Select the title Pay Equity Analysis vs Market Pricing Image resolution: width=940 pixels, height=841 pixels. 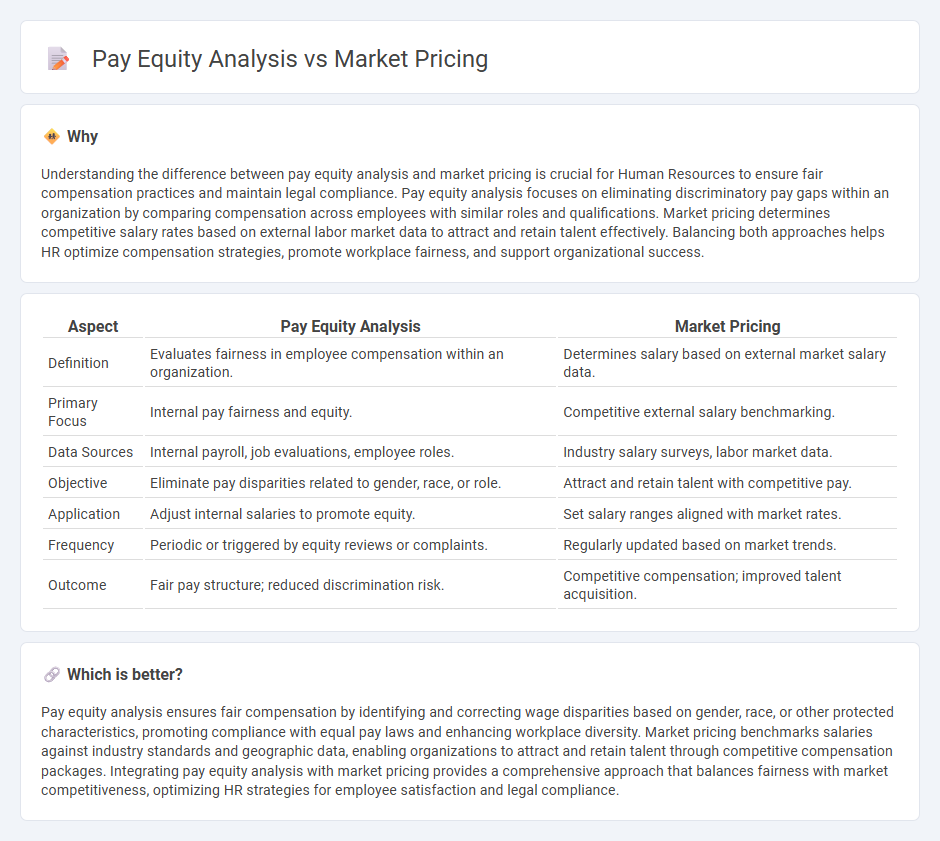pyautogui.click(x=290, y=59)
